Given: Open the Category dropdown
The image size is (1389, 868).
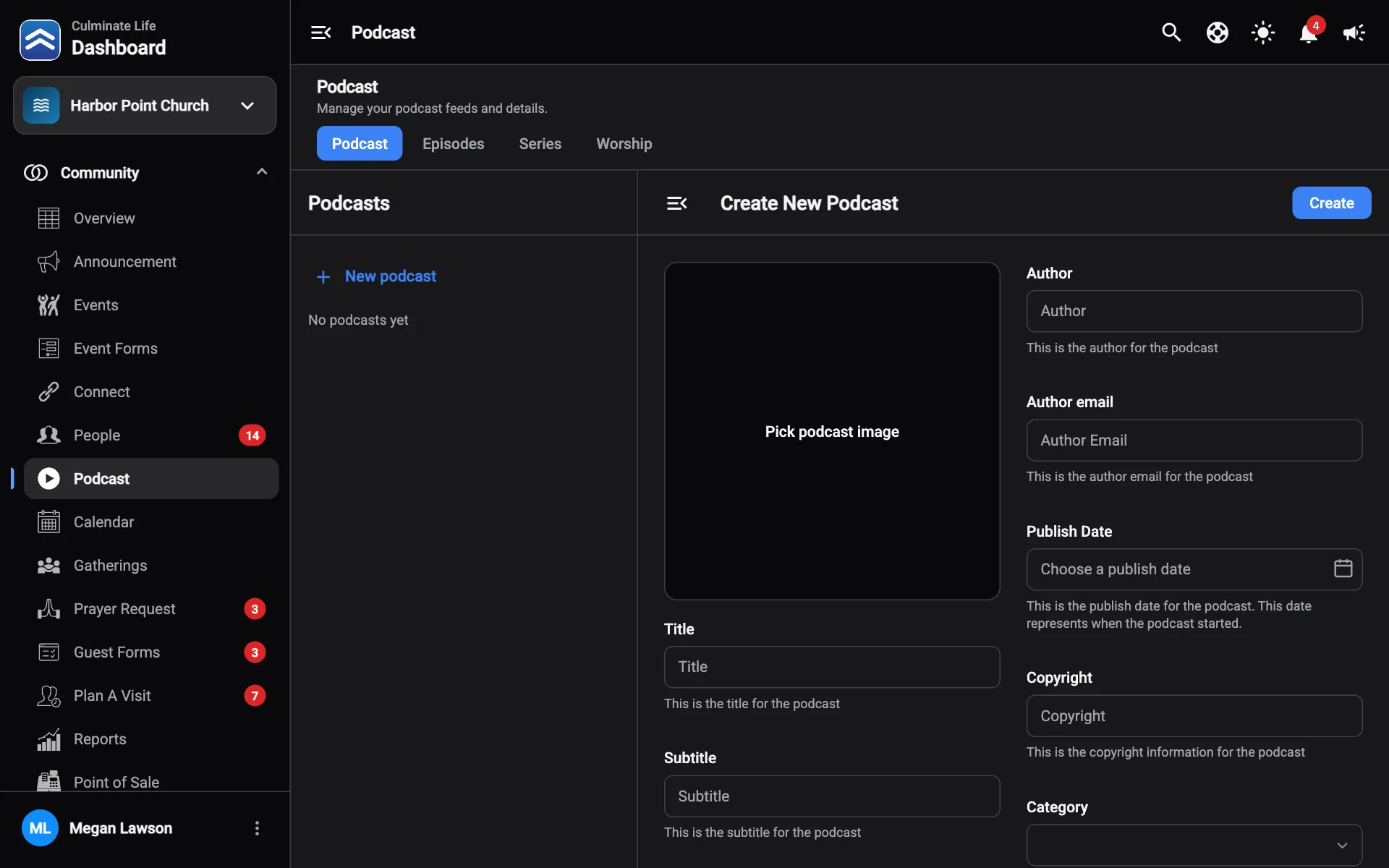Looking at the screenshot, I should pos(1194,845).
